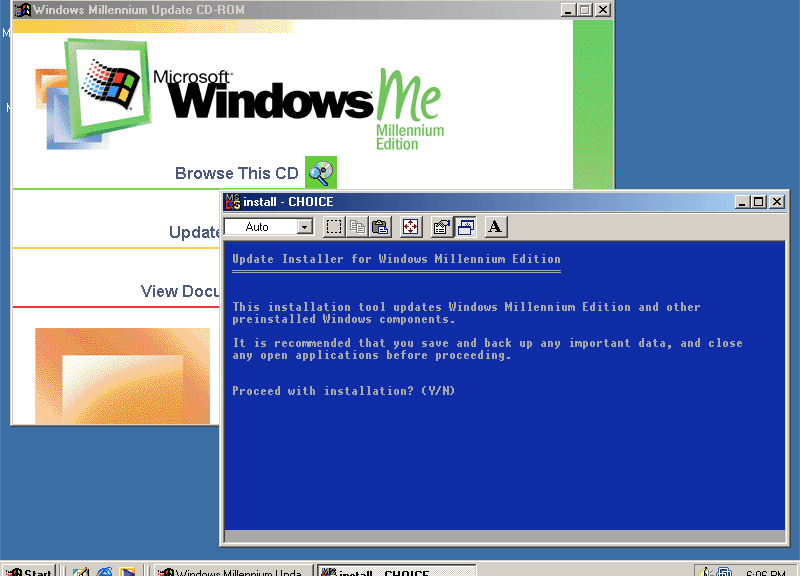Click the CD magnifier icon beside Browse This CD
This screenshot has height=576, width=800.
(x=321, y=172)
